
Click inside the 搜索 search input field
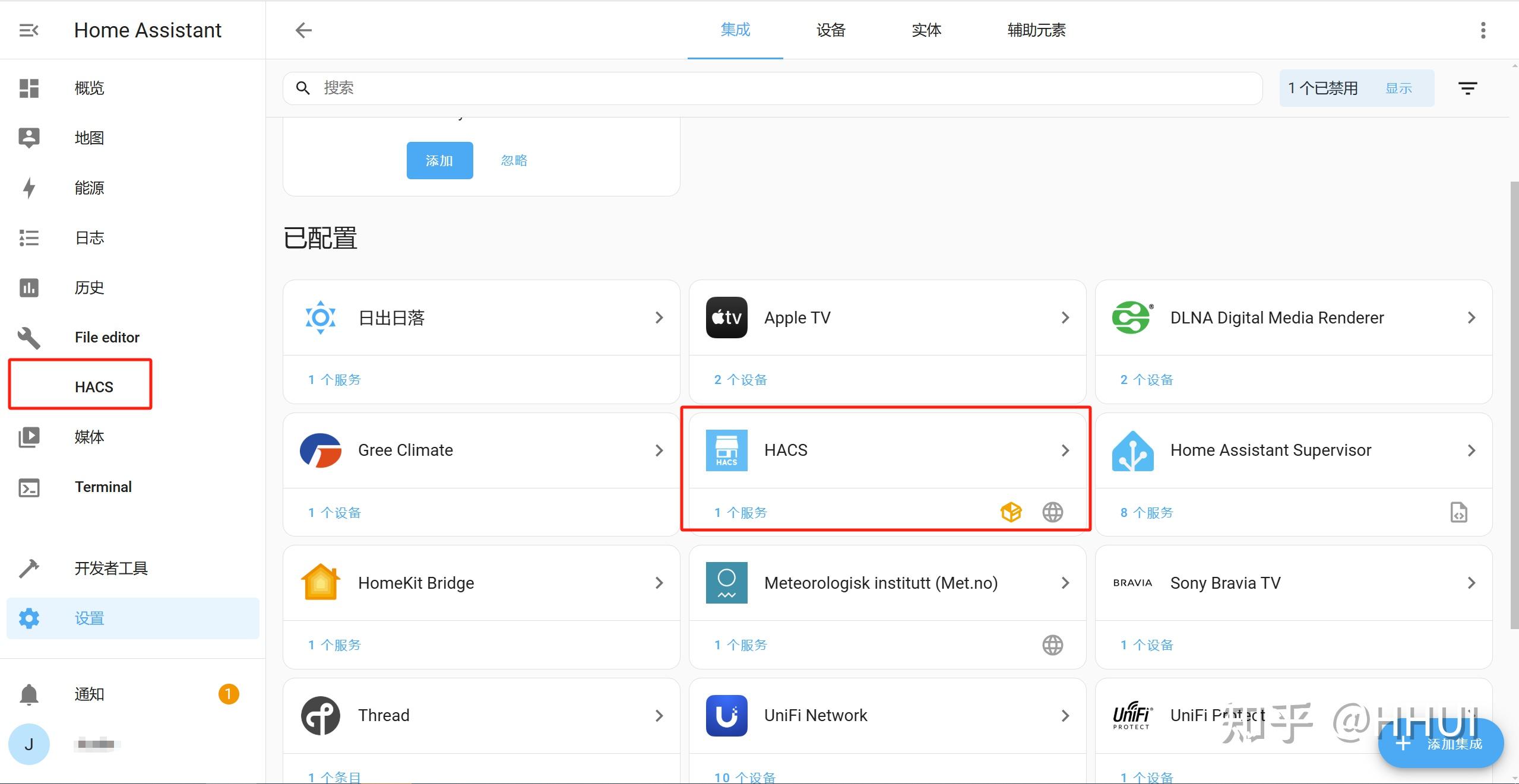coord(534,88)
